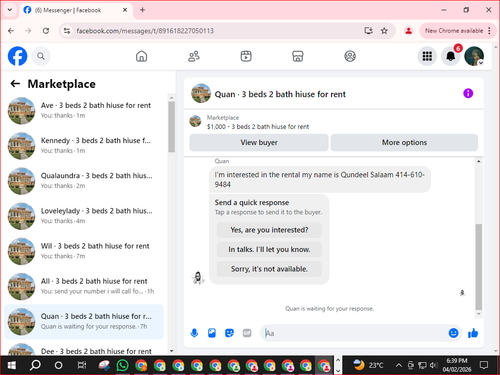
Task: Open the tab search dropdown chevron
Action: click(10, 10)
